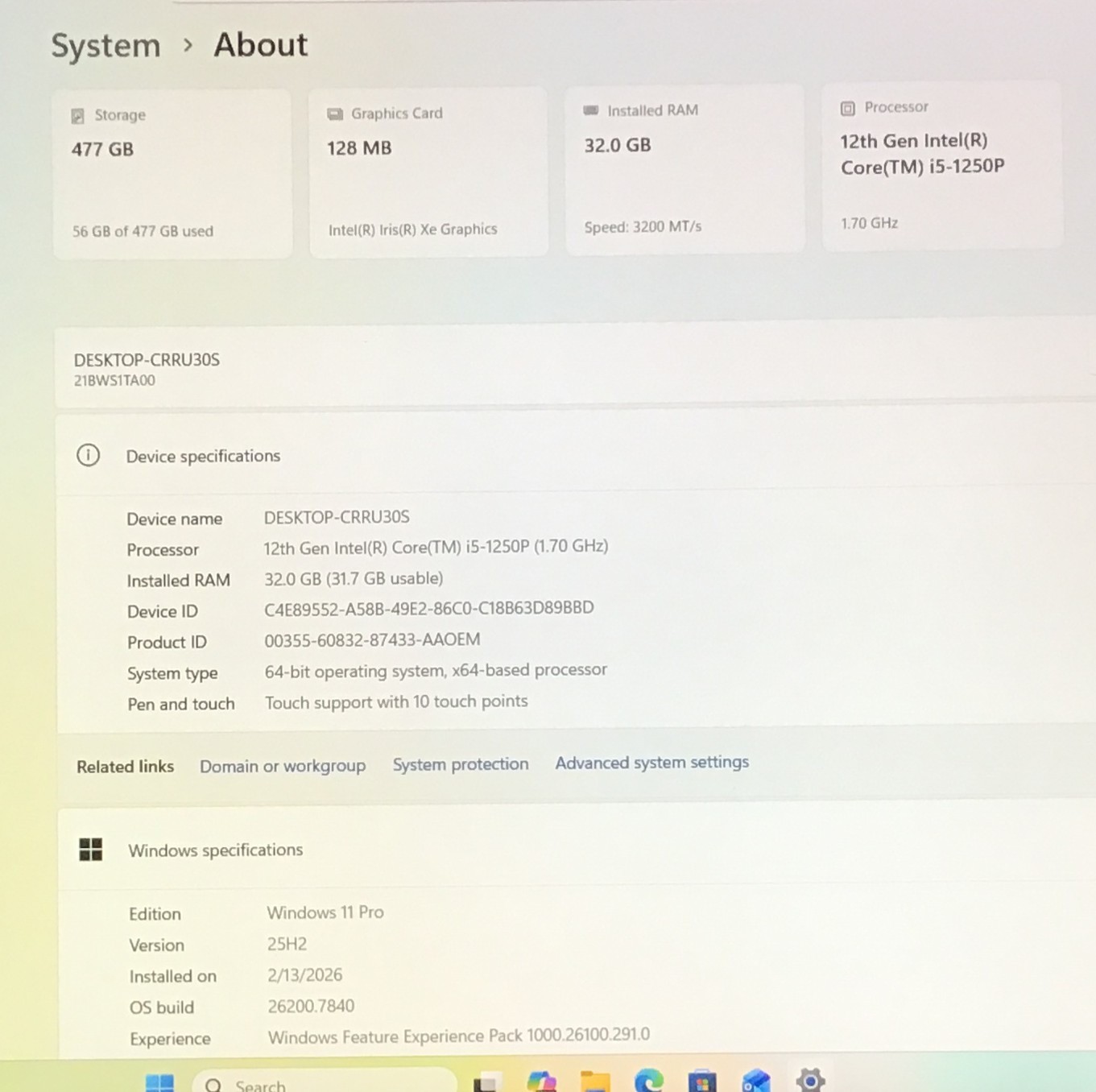Select the model number 21BWS1TA00
The image size is (1096, 1092).
[114, 381]
